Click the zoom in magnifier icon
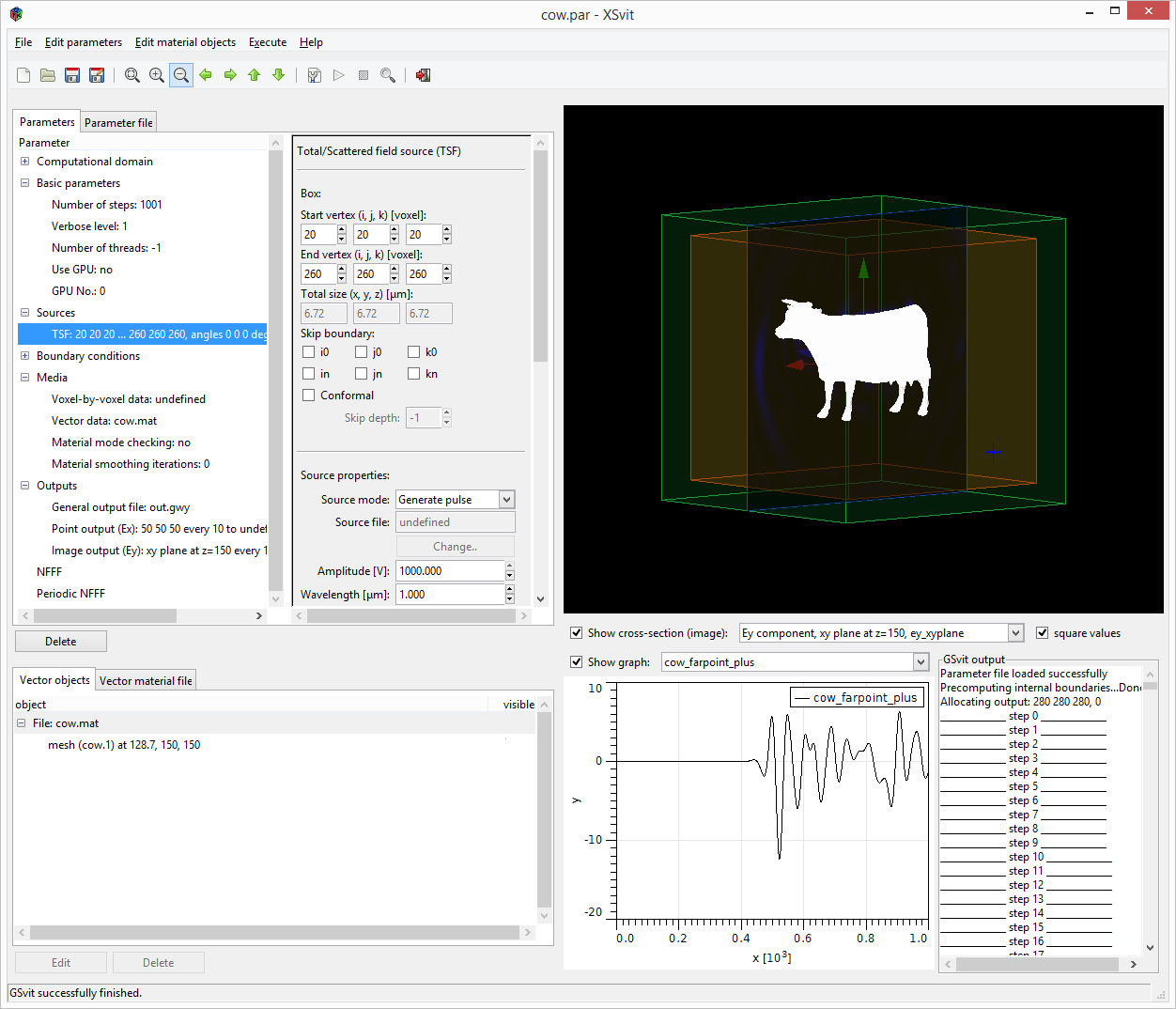 (x=157, y=75)
